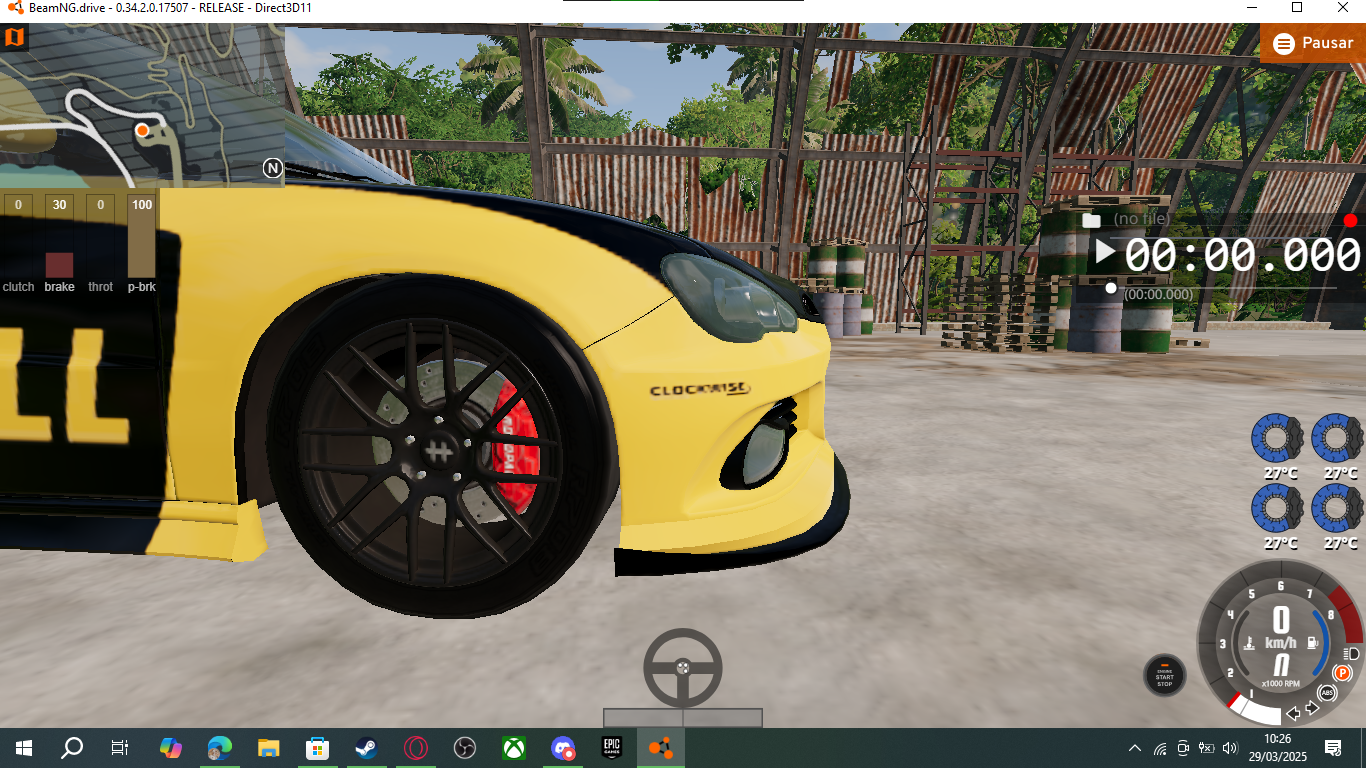Click the compass N marker on minimap
The image size is (1366, 768).
click(272, 168)
